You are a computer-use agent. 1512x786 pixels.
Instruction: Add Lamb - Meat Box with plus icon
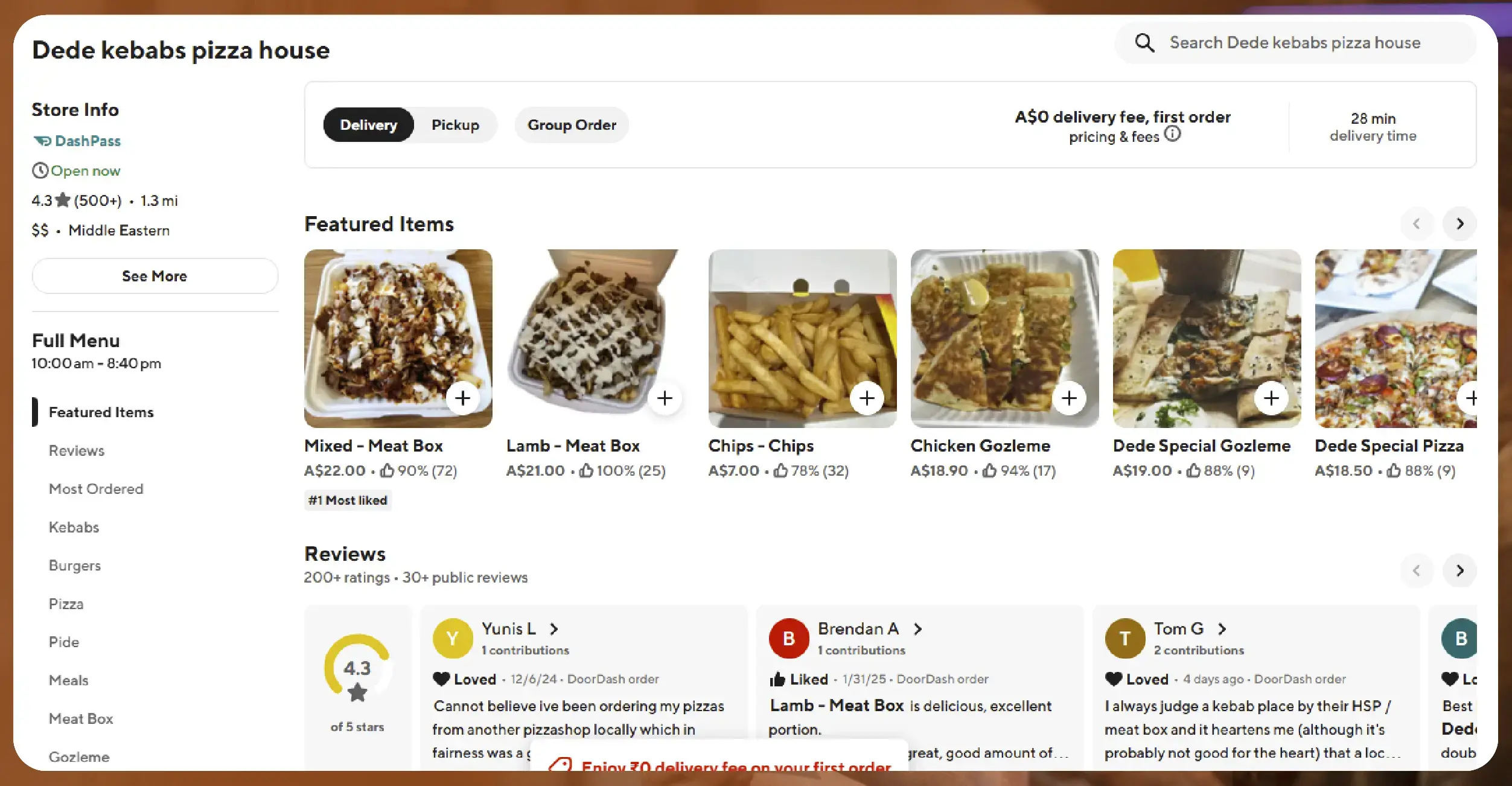[x=665, y=398]
